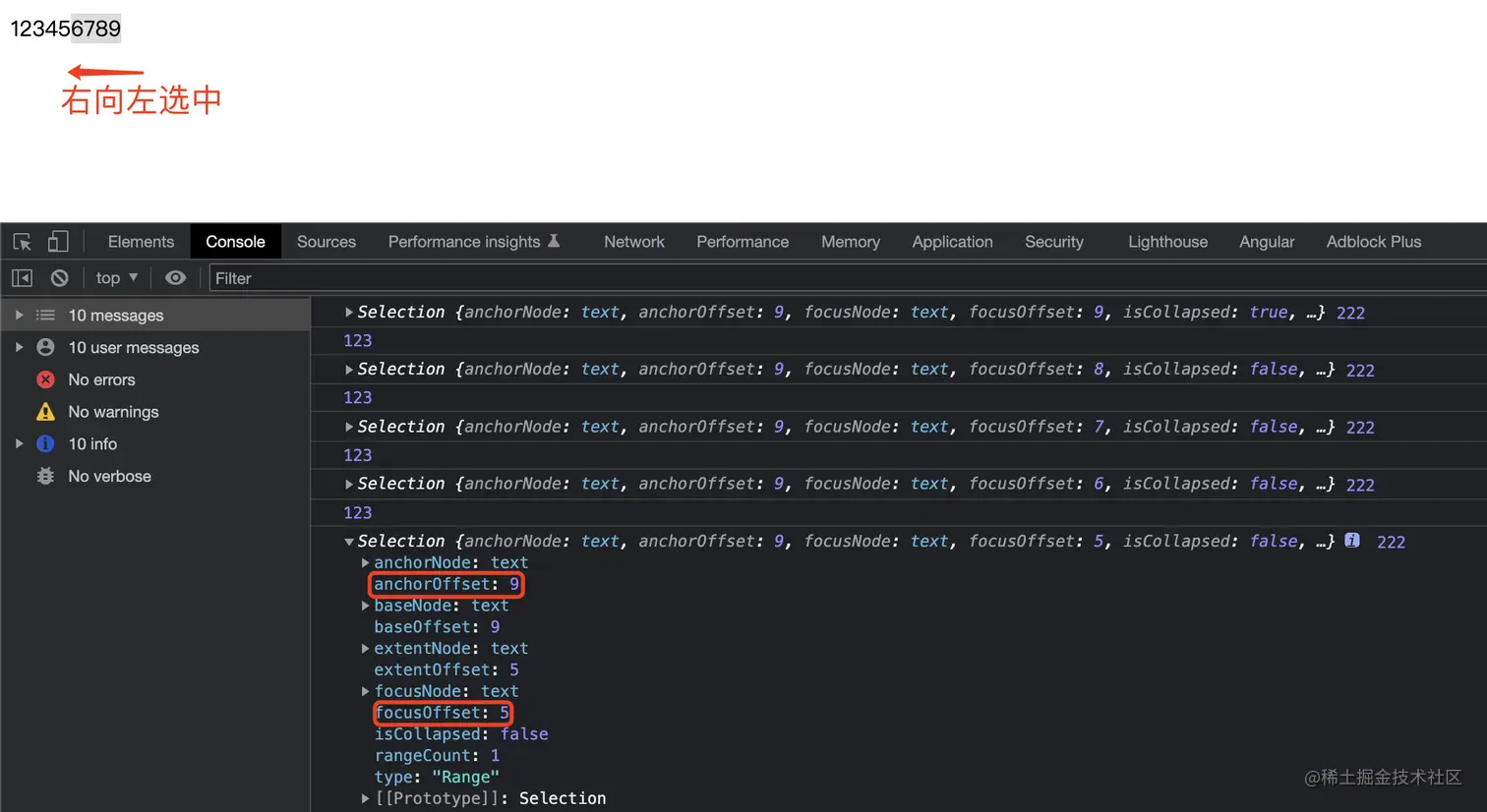Click the red error icon in sidebar
Image resolution: width=1487 pixels, height=812 pixels.
45,379
